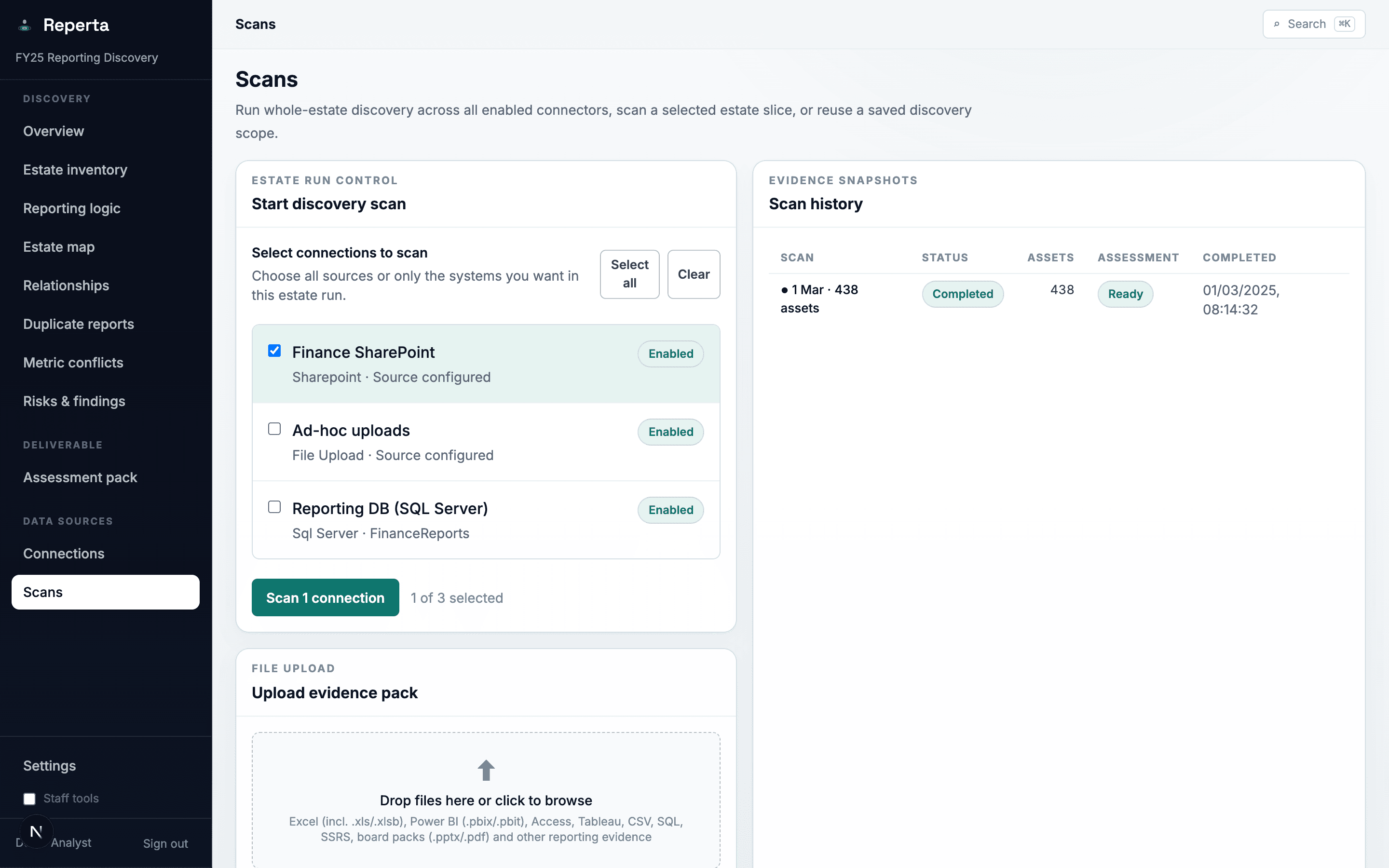Click 'Sharepoint · Source configured' subtitle
The image size is (1389, 868).
392,377
